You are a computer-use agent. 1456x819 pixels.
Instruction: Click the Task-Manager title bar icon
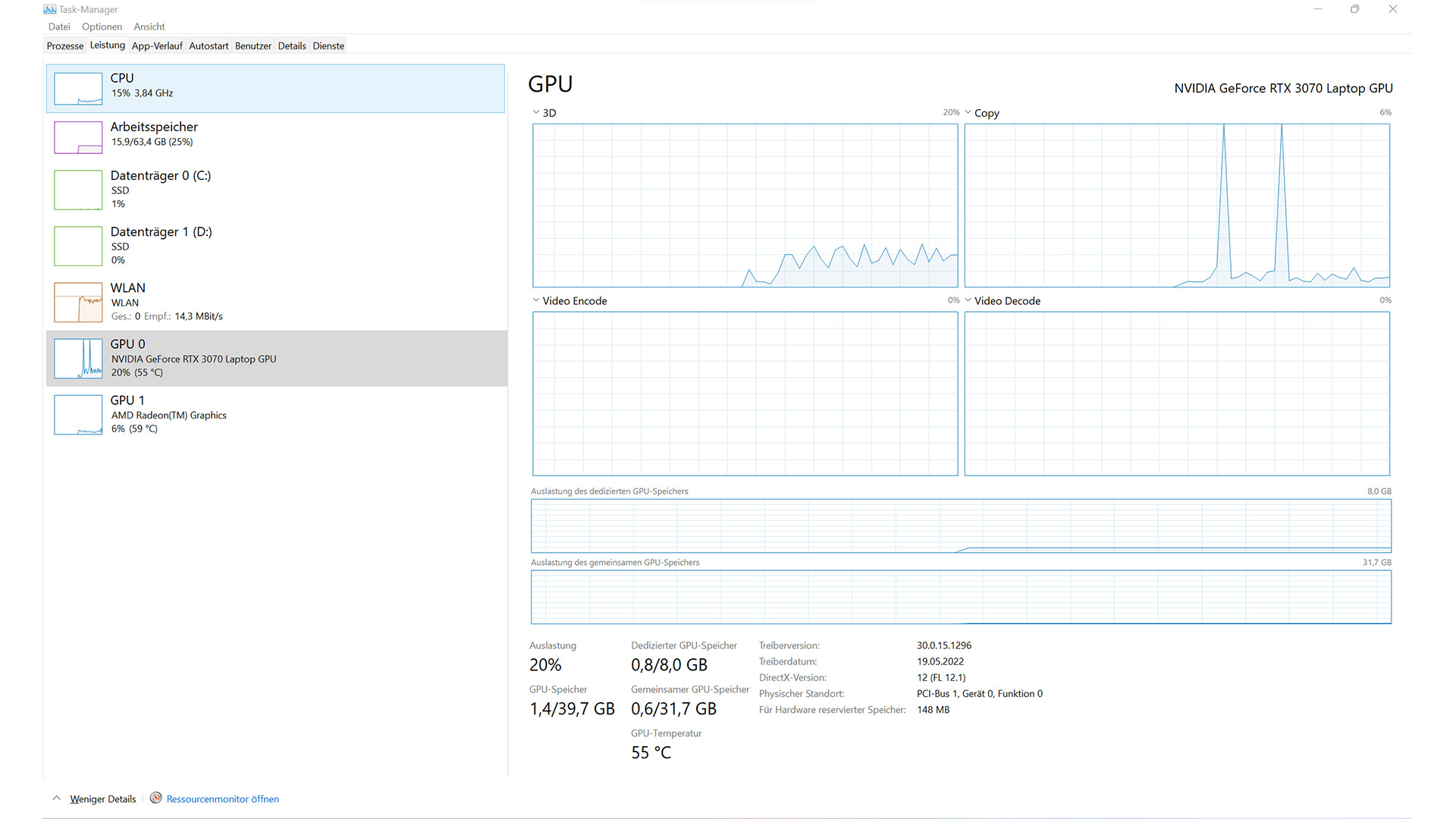click(x=50, y=9)
